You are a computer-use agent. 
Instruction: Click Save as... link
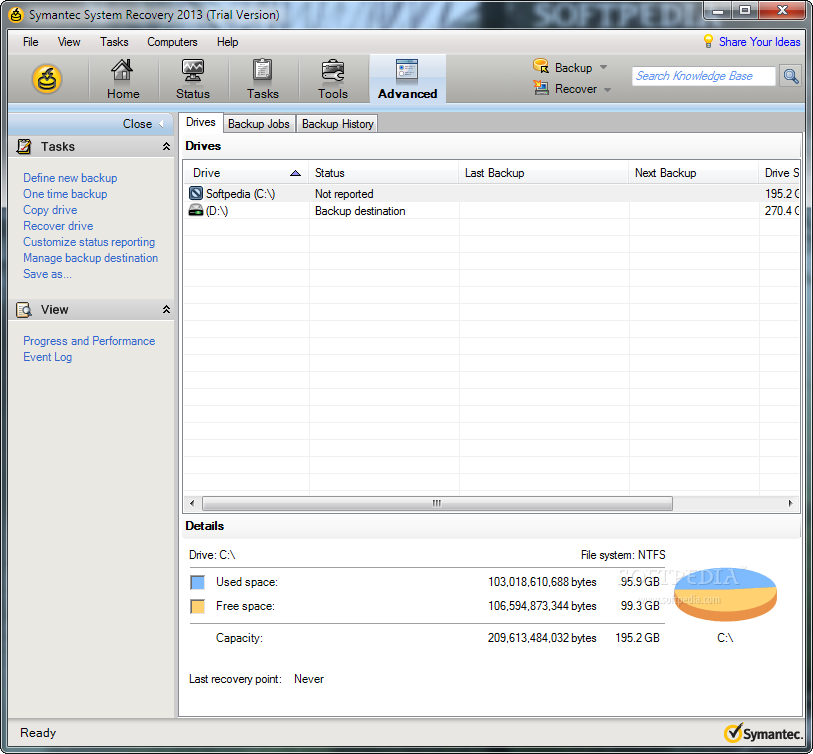tap(47, 274)
